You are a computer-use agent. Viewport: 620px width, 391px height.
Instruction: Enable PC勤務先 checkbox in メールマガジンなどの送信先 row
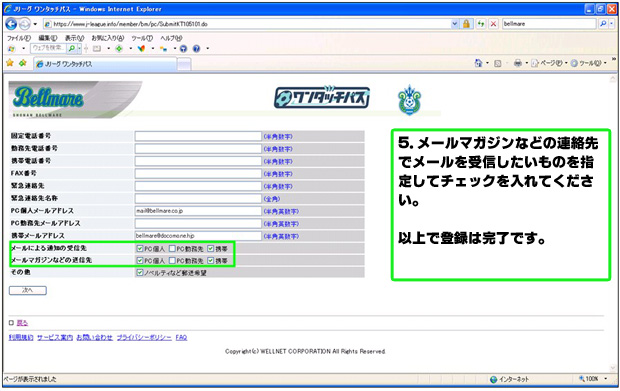(172, 261)
